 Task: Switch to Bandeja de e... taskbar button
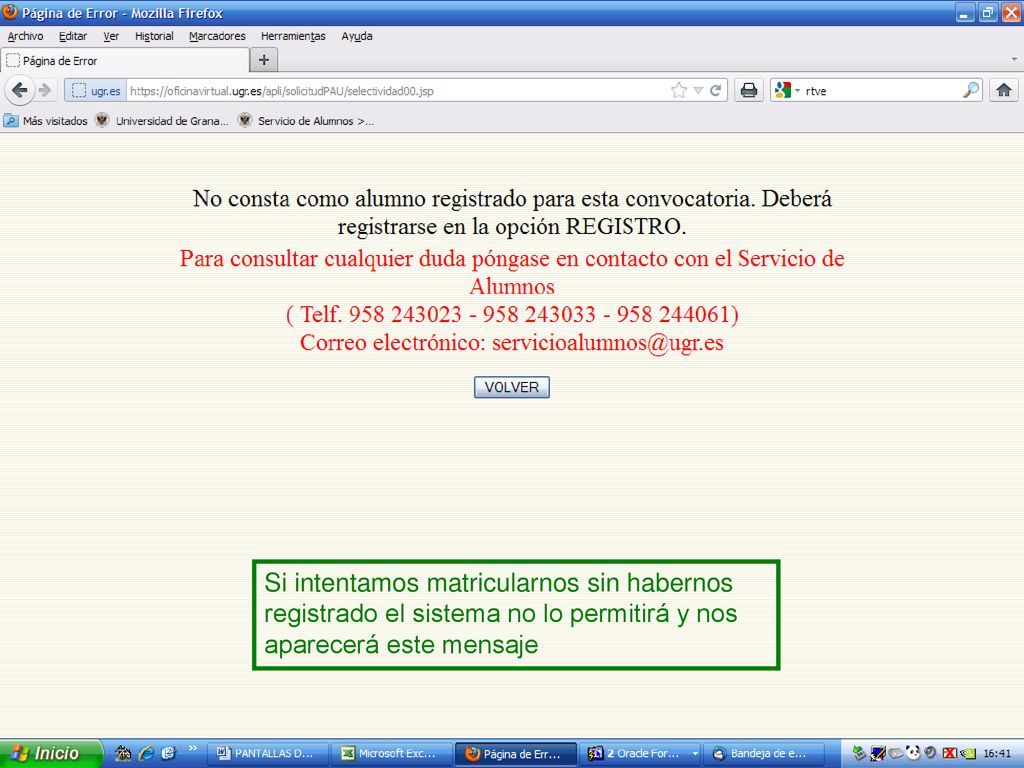click(764, 754)
